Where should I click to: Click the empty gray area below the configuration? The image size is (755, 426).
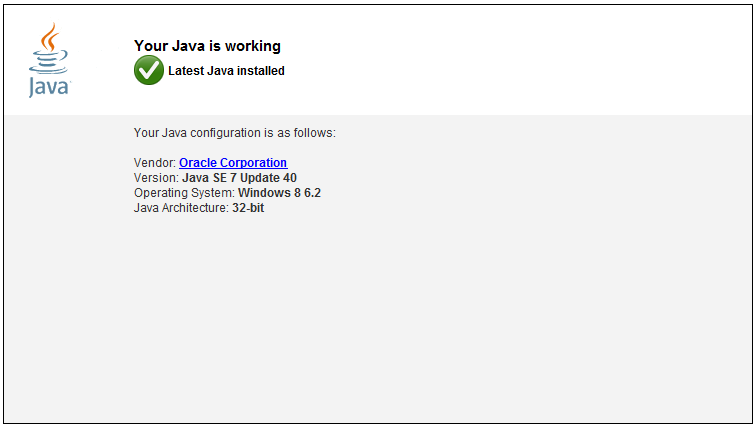[x=400, y=320]
